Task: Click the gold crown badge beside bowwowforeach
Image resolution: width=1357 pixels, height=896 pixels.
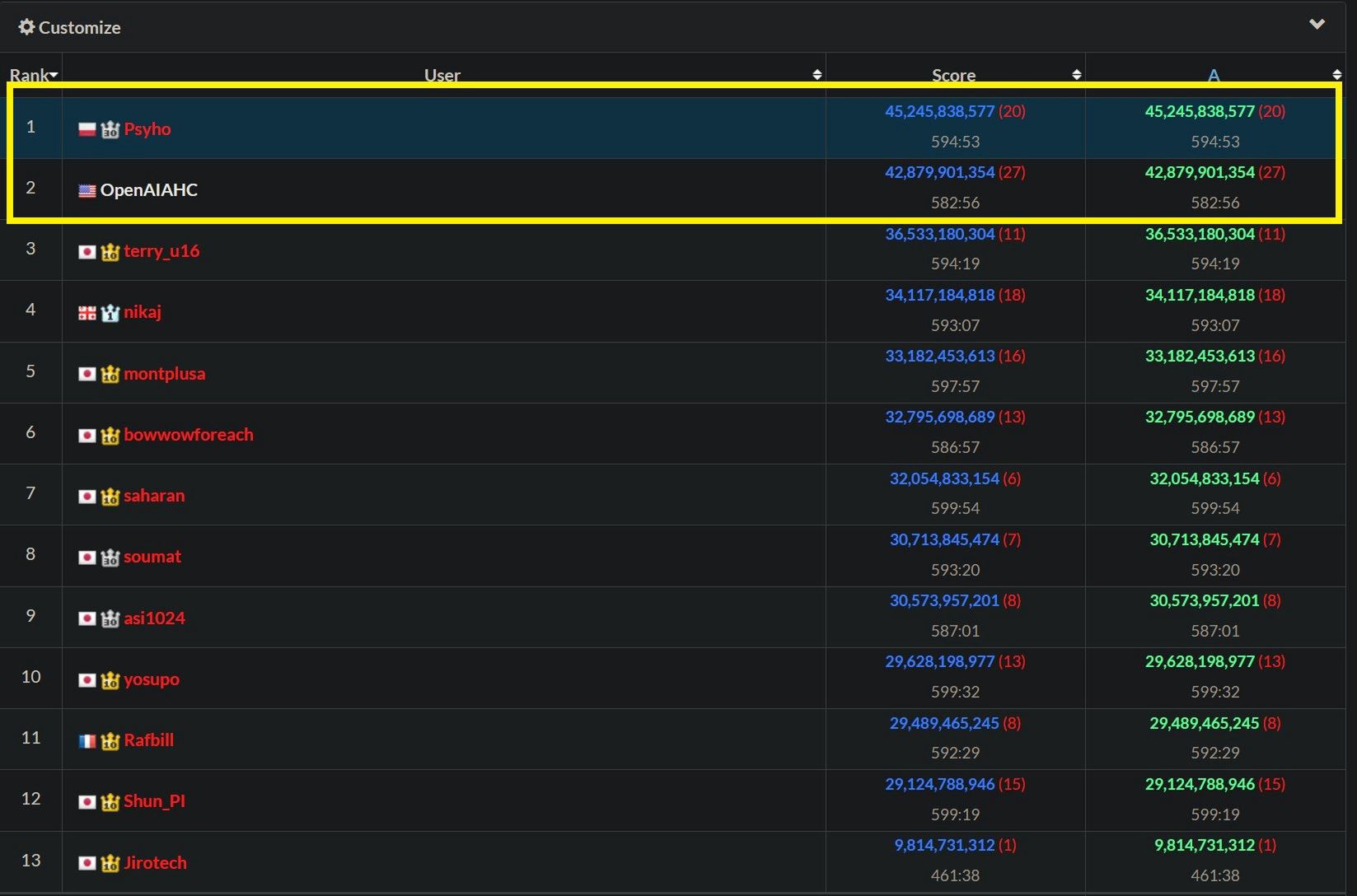Action: point(110,435)
